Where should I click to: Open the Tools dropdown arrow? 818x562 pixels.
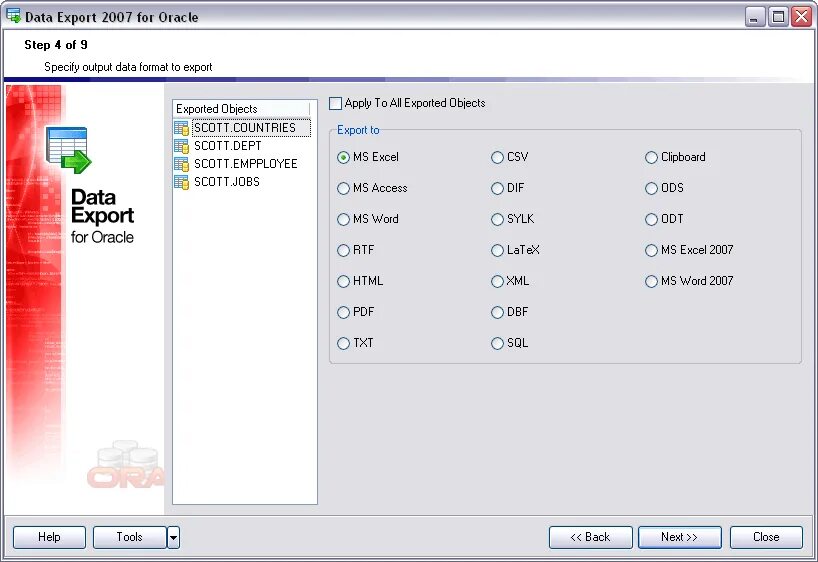(x=174, y=537)
